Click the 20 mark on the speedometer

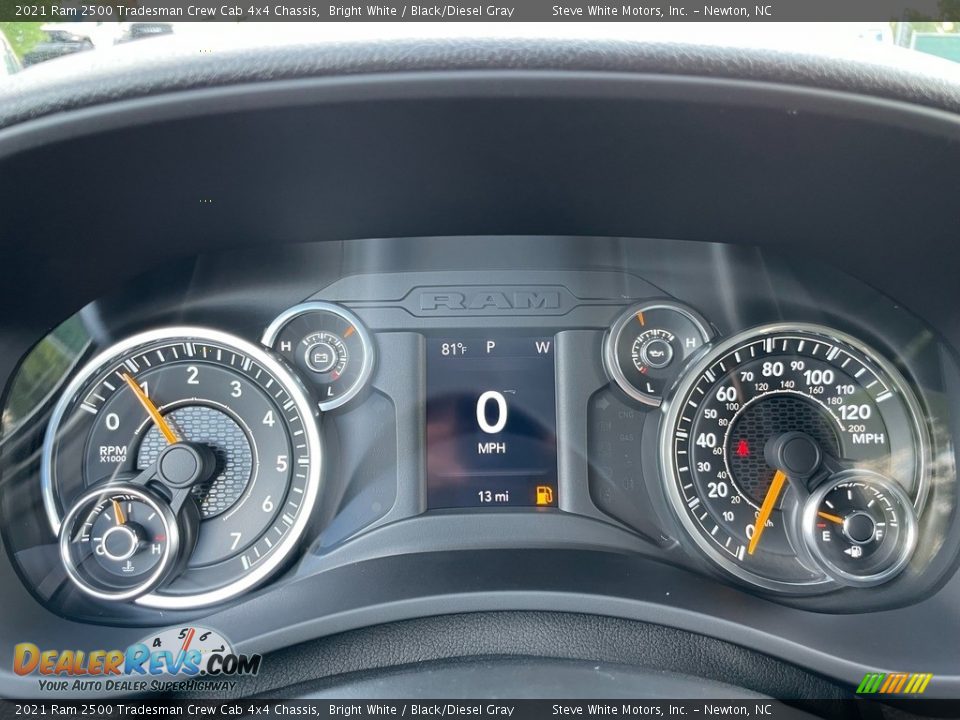pos(717,490)
